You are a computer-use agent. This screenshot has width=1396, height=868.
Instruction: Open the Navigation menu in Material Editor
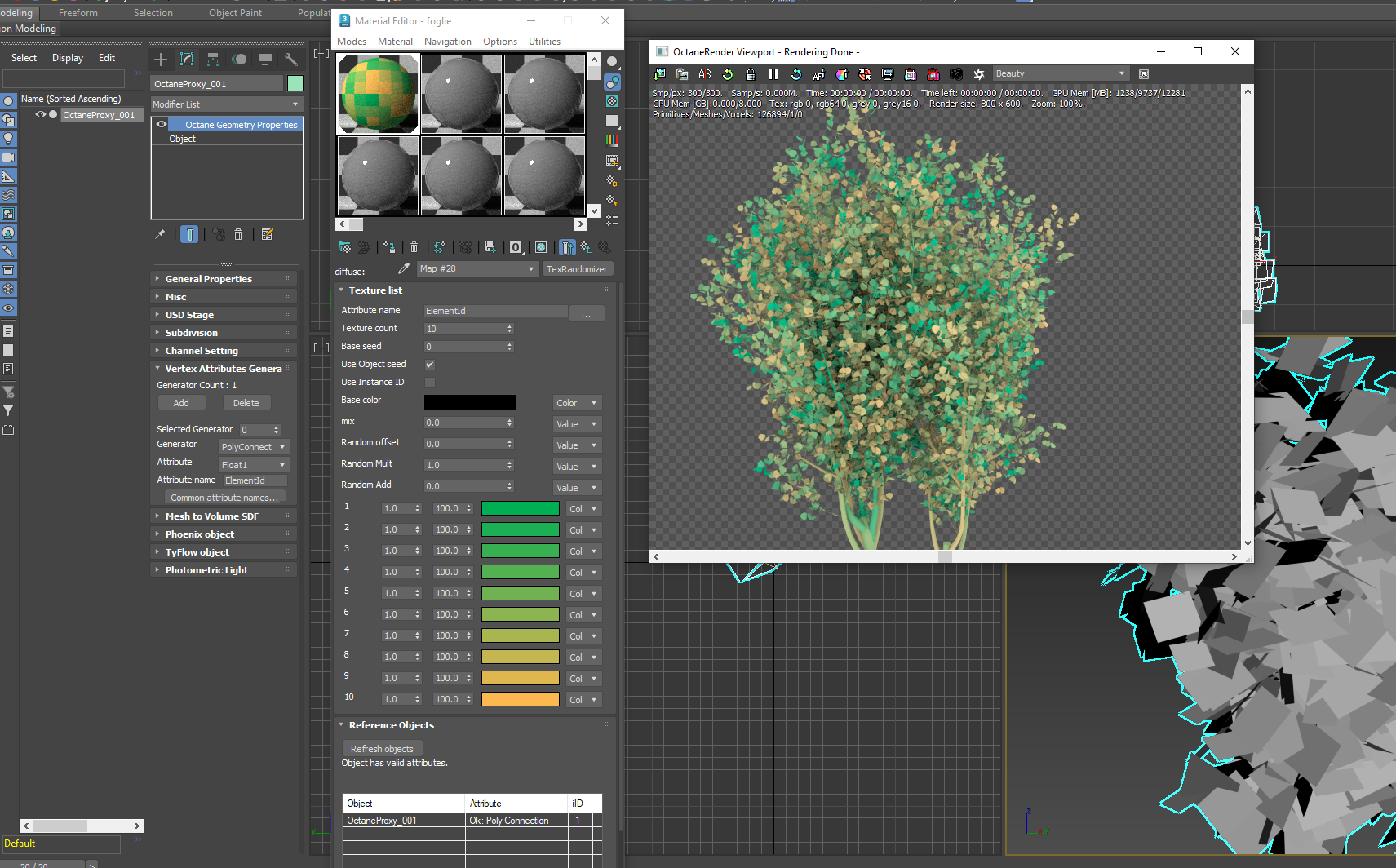(x=447, y=42)
